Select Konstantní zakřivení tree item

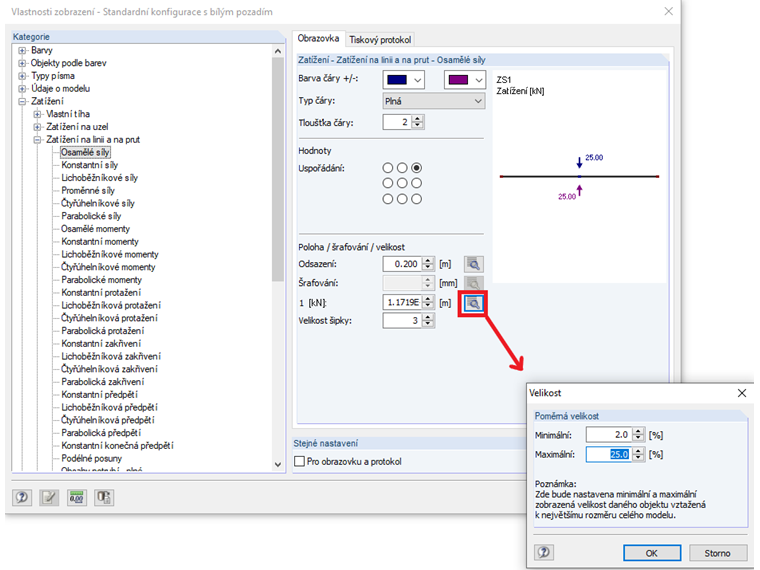pyautogui.click(x=101, y=344)
